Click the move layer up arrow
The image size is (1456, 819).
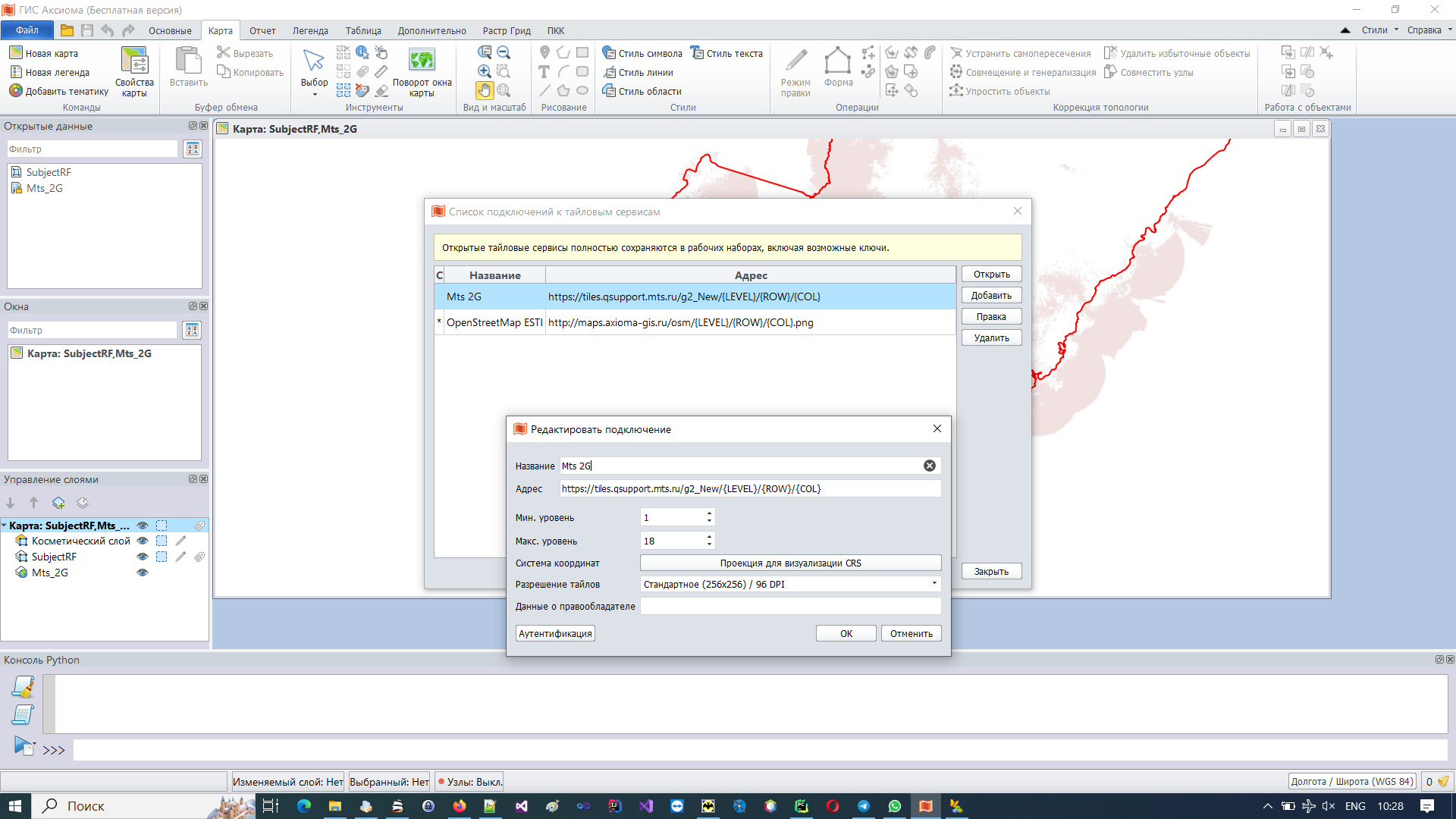pos(33,503)
